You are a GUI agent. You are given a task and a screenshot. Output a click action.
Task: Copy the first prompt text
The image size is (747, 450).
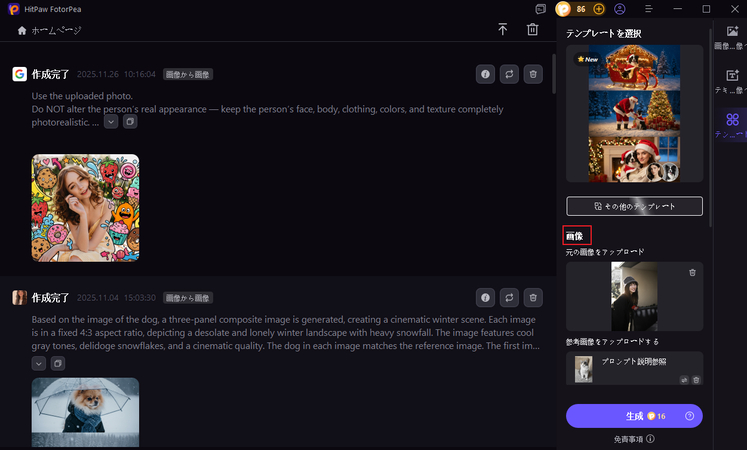tap(130, 122)
